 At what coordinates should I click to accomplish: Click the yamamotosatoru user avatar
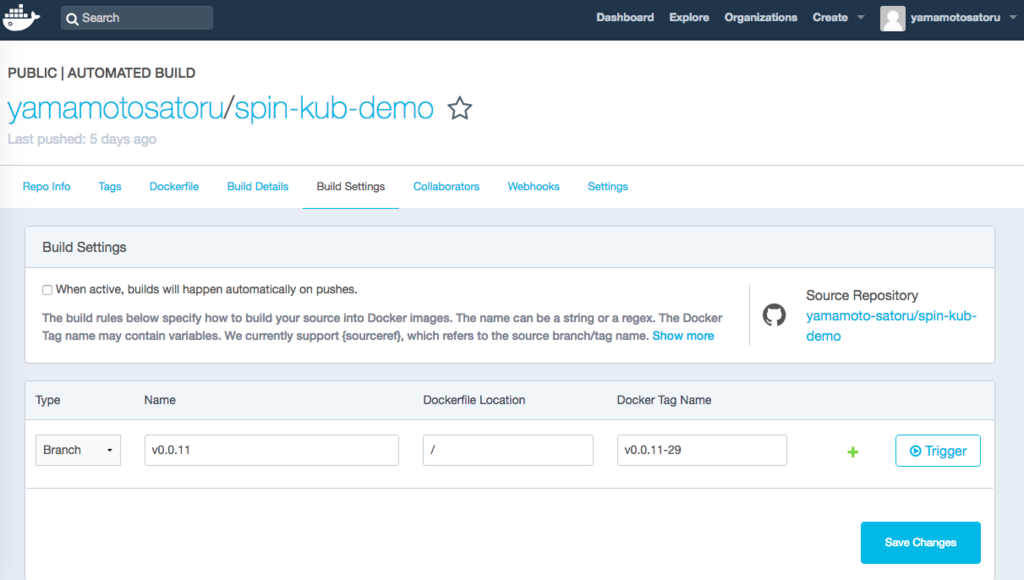point(892,18)
